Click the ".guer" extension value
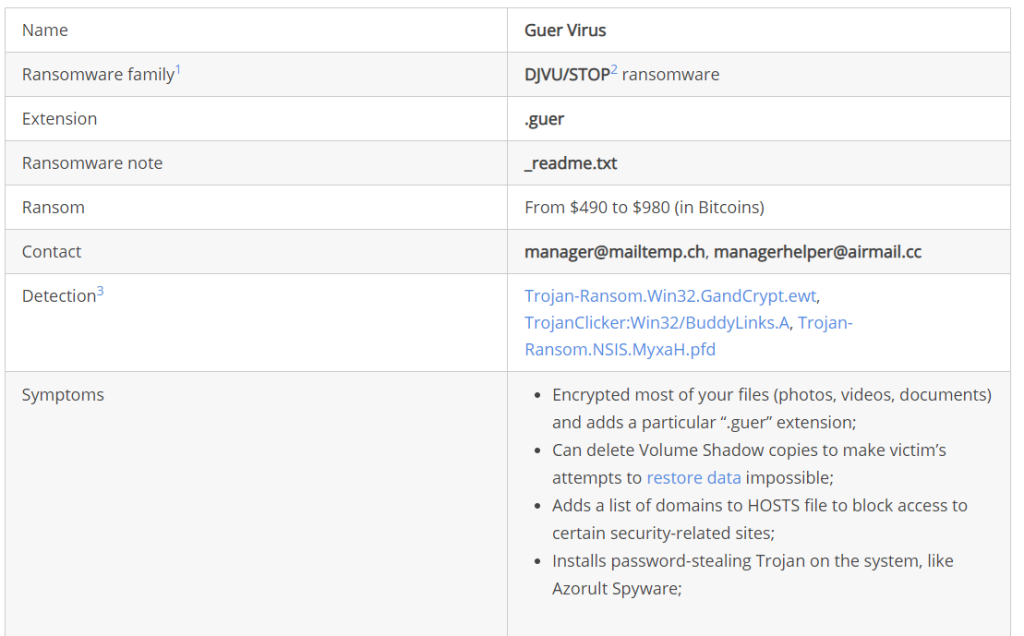This screenshot has height=636, width=1024. point(544,119)
